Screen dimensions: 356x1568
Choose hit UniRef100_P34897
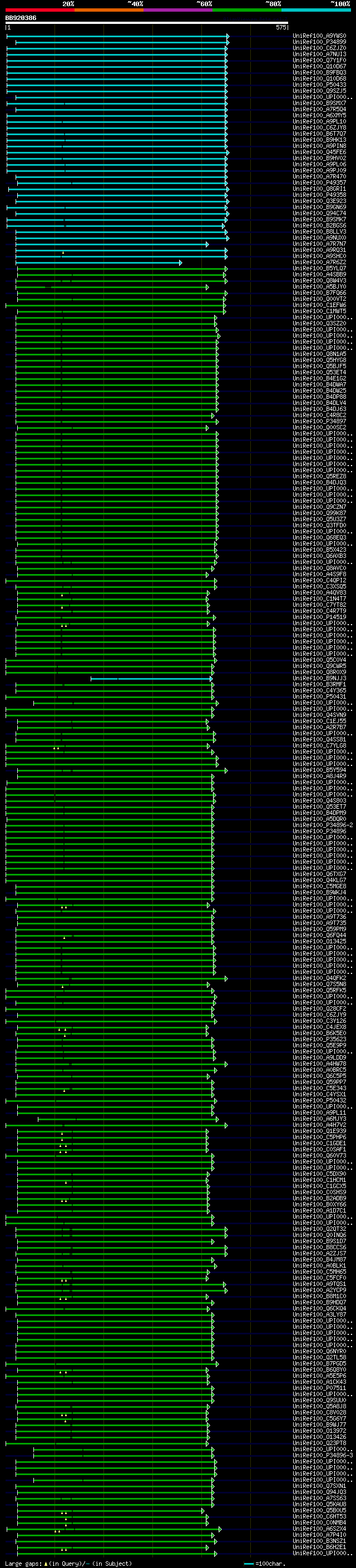pos(319,421)
